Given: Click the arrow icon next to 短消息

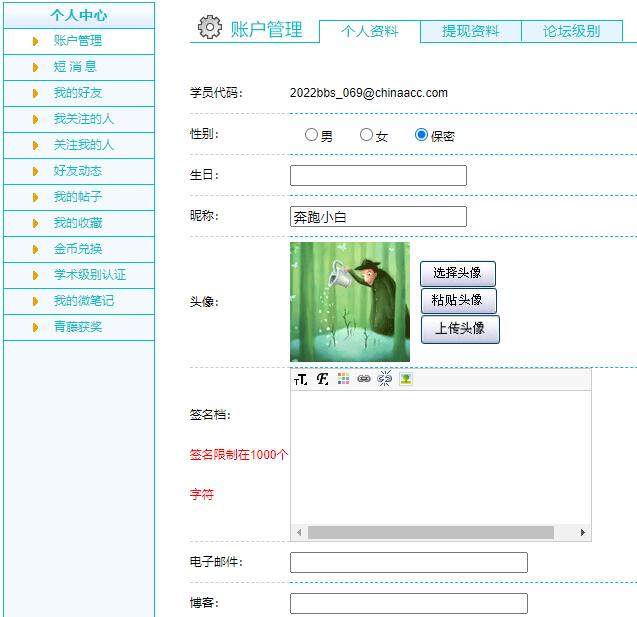Looking at the screenshot, I should (36, 67).
